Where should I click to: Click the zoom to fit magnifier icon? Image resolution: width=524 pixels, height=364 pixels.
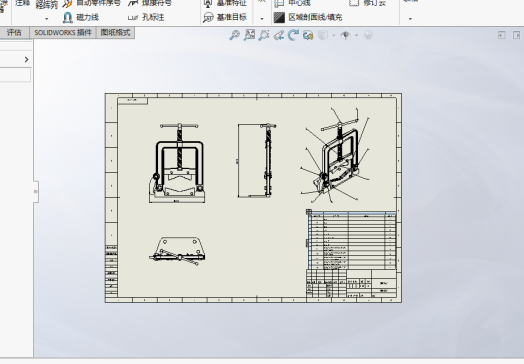point(235,35)
